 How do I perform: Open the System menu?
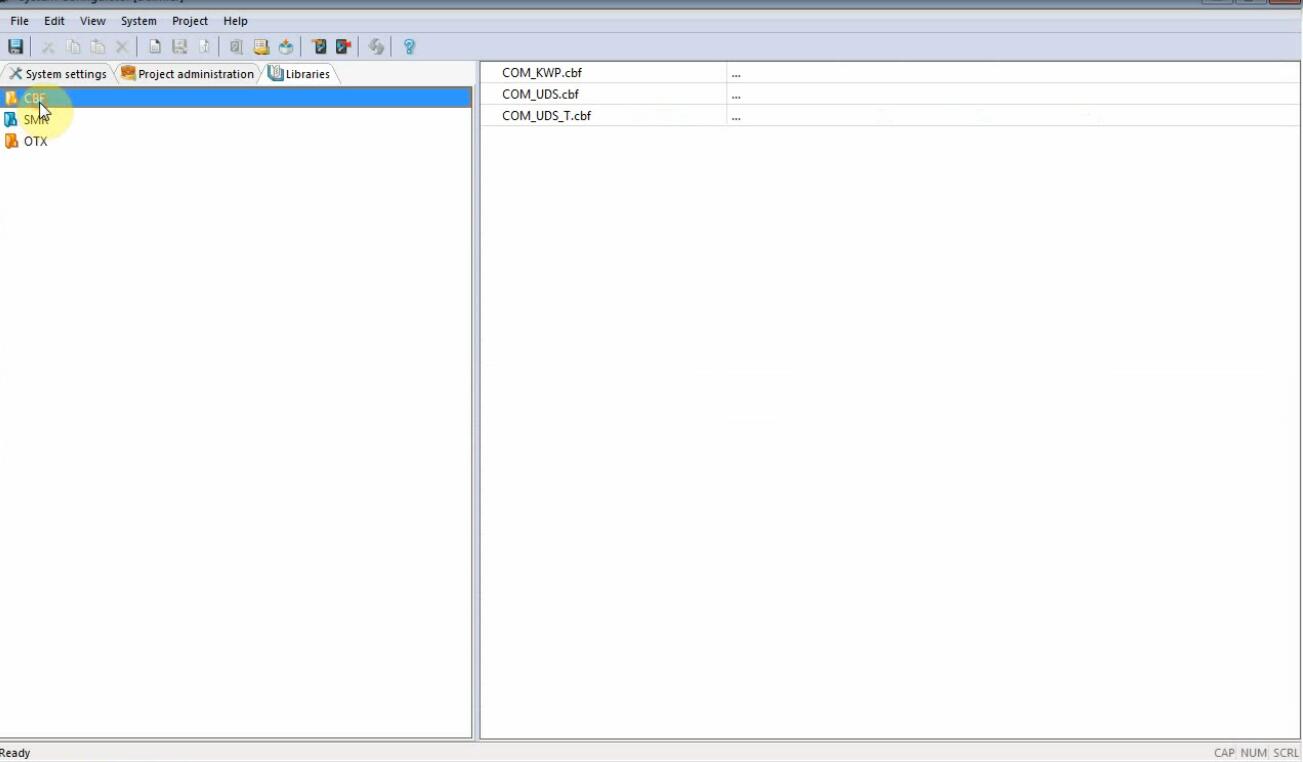138,21
